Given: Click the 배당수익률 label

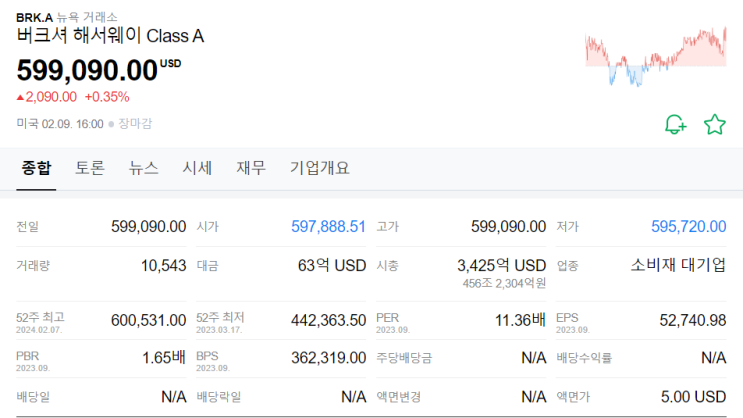Looking at the screenshot, I should click(584, 358).
